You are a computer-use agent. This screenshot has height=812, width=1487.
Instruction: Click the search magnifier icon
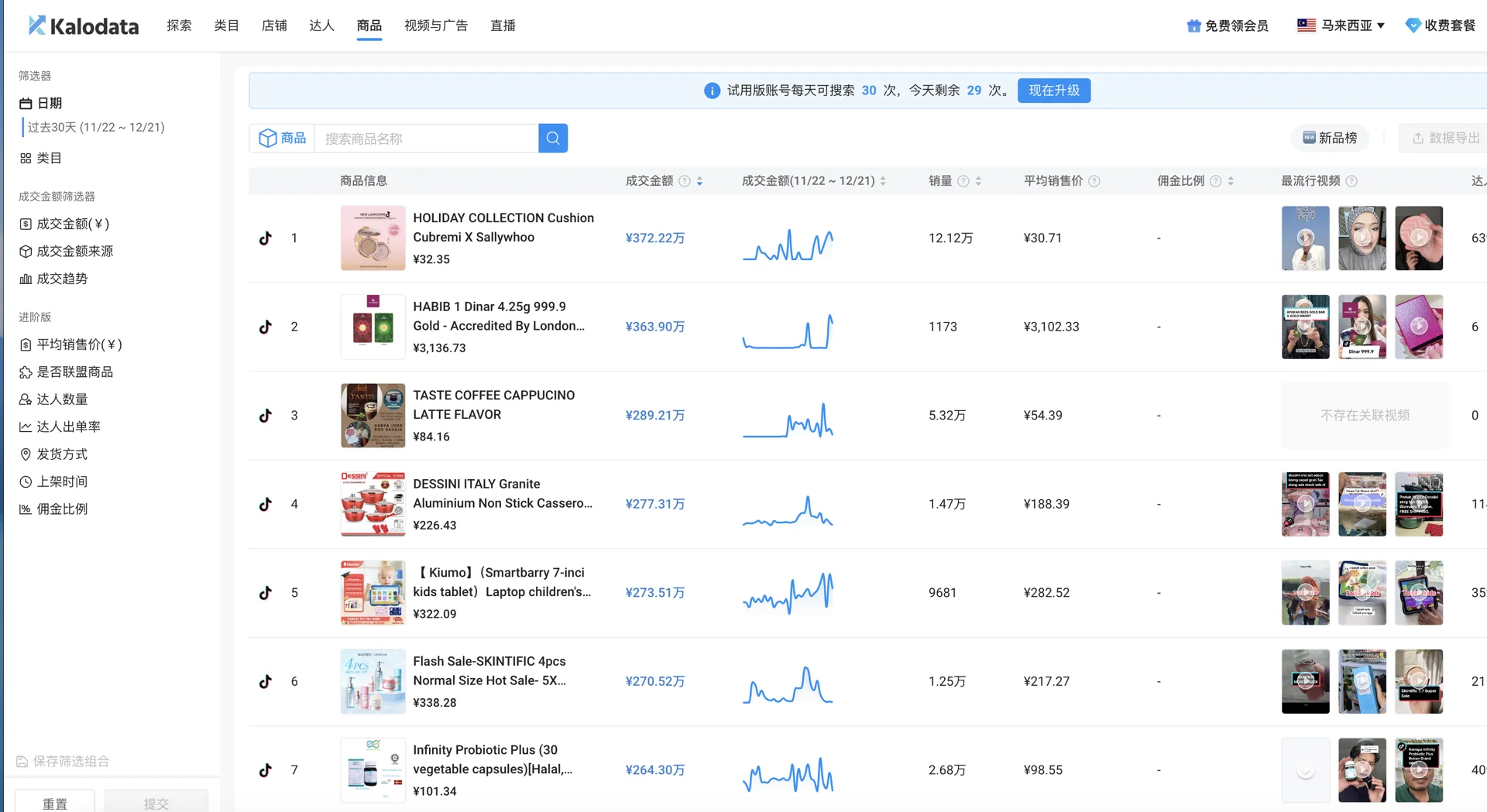[x=552, y=138]
